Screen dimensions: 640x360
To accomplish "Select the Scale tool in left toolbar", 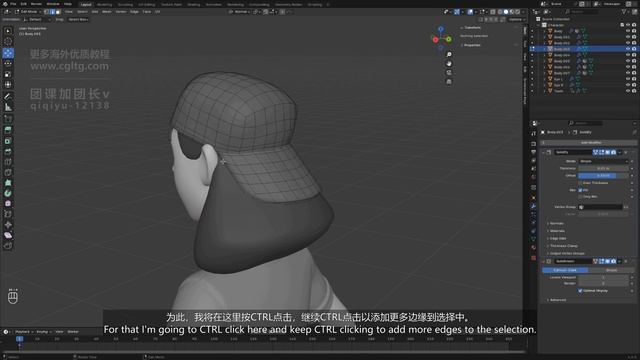I will pyautogui.click(x=8, y=74).
